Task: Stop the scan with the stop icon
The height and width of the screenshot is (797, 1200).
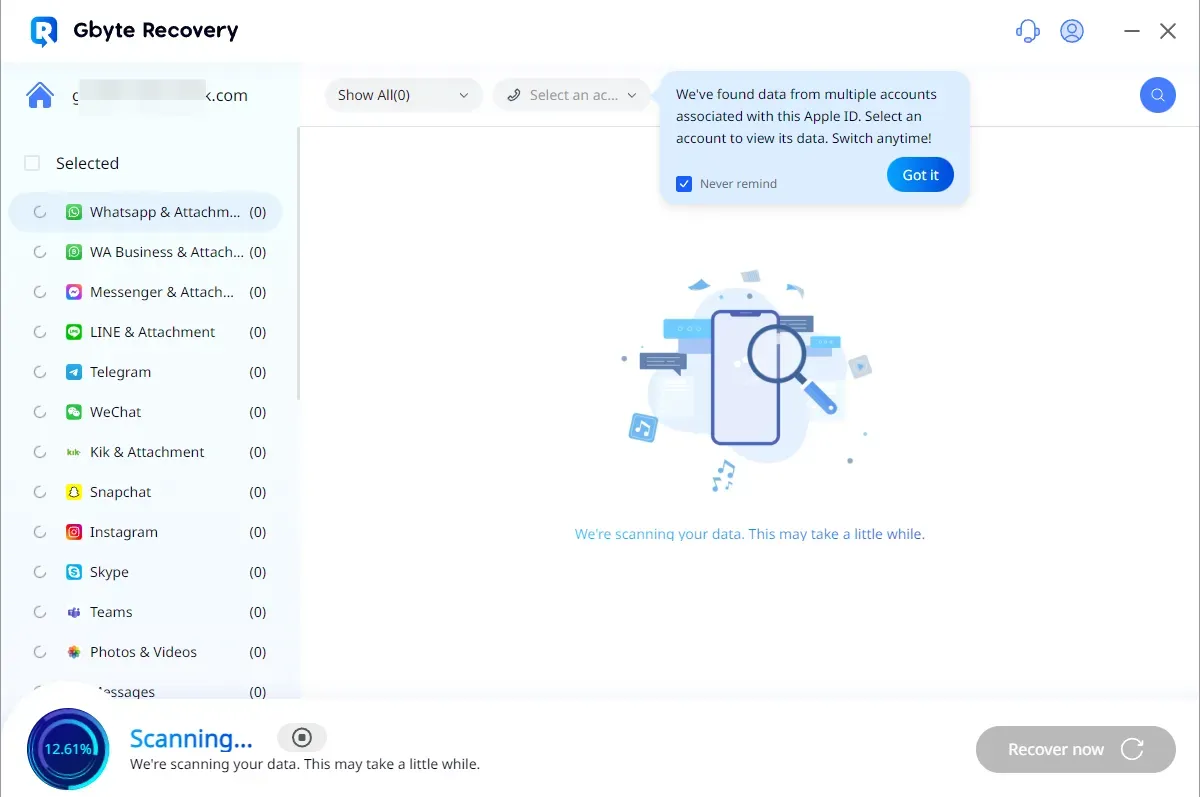Action: pyautogui.click(x=302, y=738)
